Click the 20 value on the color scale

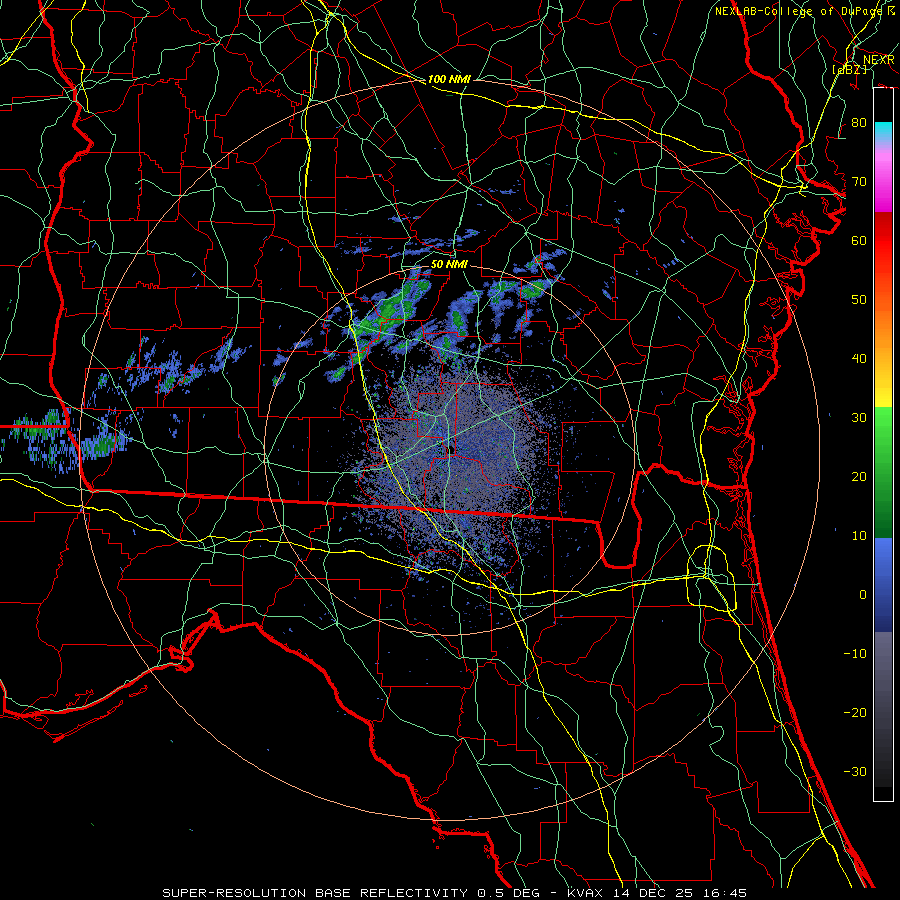pos(859,476)
